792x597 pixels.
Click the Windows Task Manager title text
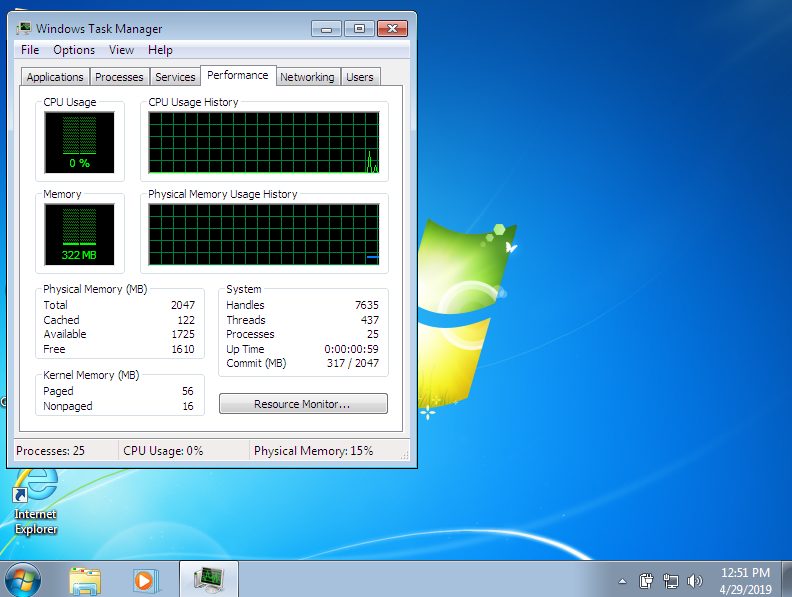99,29
